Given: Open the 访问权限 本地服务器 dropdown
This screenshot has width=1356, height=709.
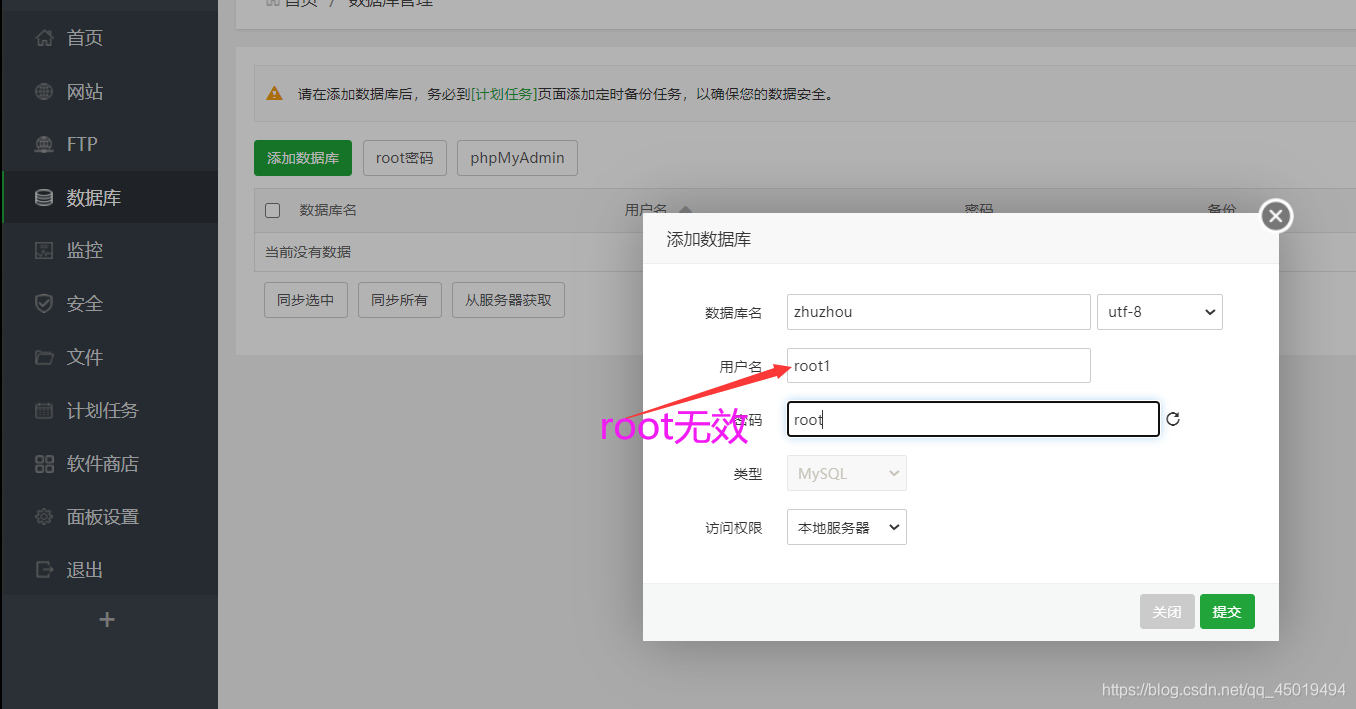Looking at the screenshot, I should 846,527.
